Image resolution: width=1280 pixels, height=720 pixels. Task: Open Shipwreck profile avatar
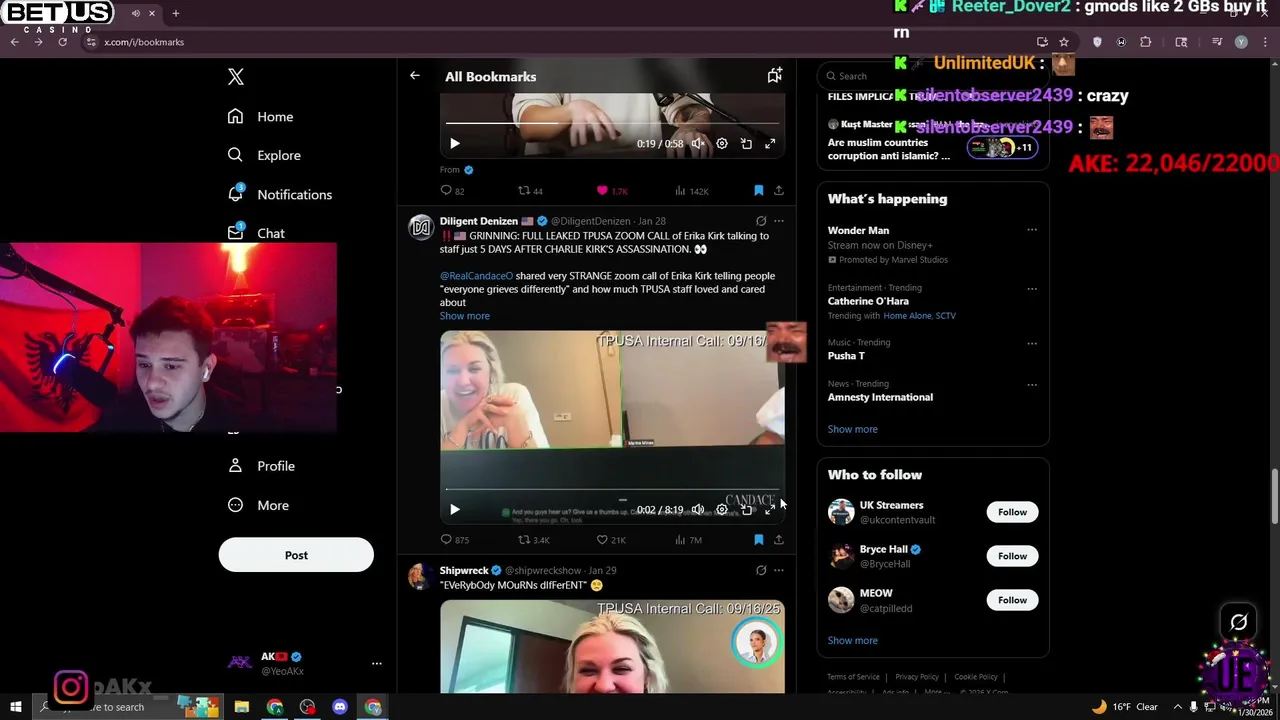pos(421,577)
